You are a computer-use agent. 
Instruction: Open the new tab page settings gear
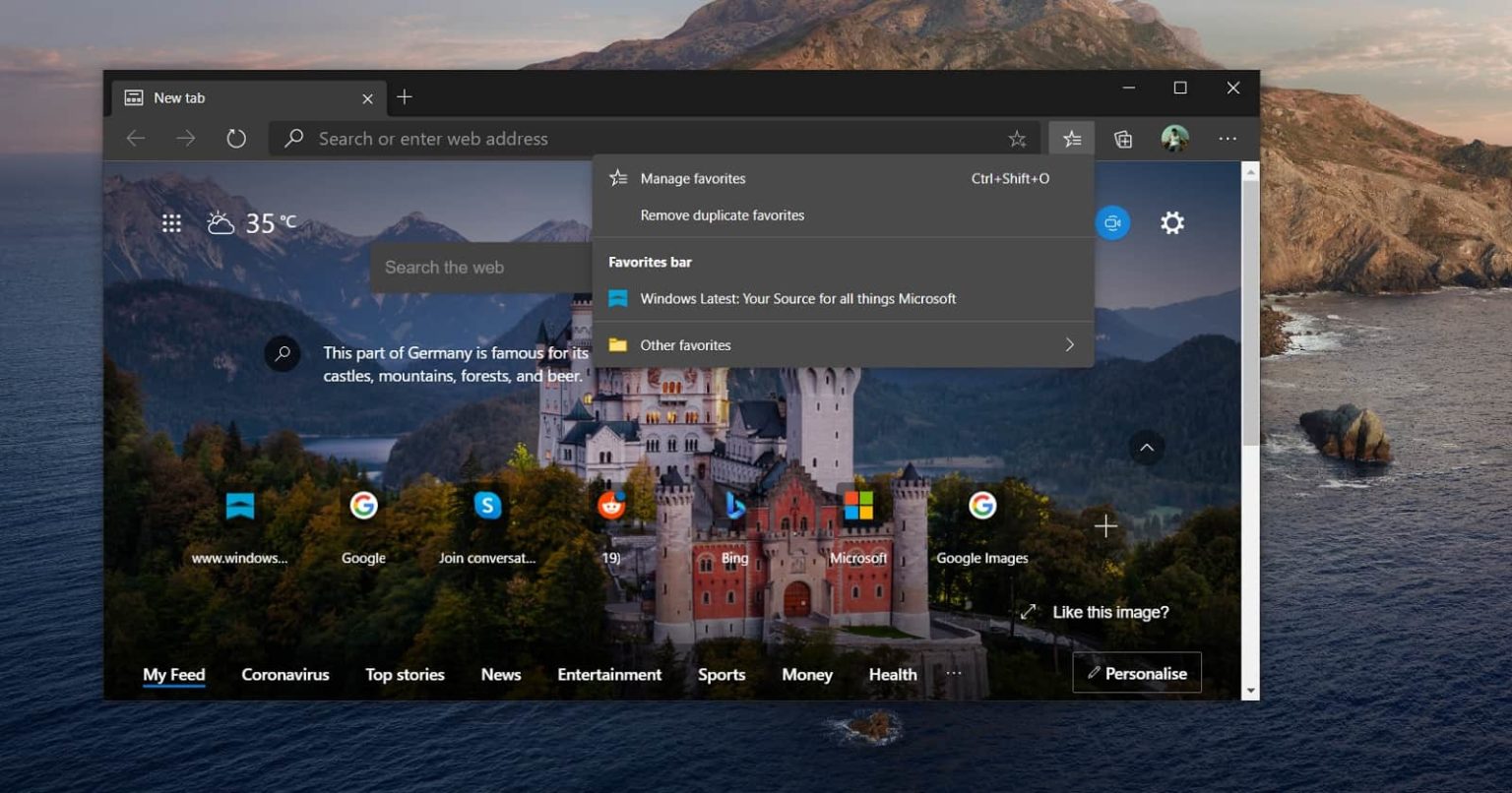[x=1171, y=222]
